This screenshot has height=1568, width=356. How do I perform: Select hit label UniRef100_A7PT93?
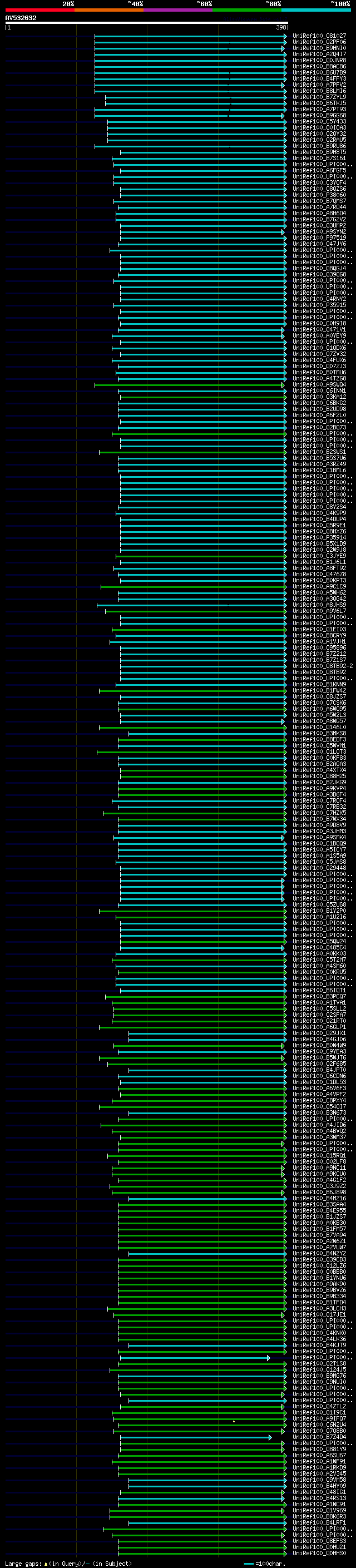pyautogui.click(x=319, y=109)
